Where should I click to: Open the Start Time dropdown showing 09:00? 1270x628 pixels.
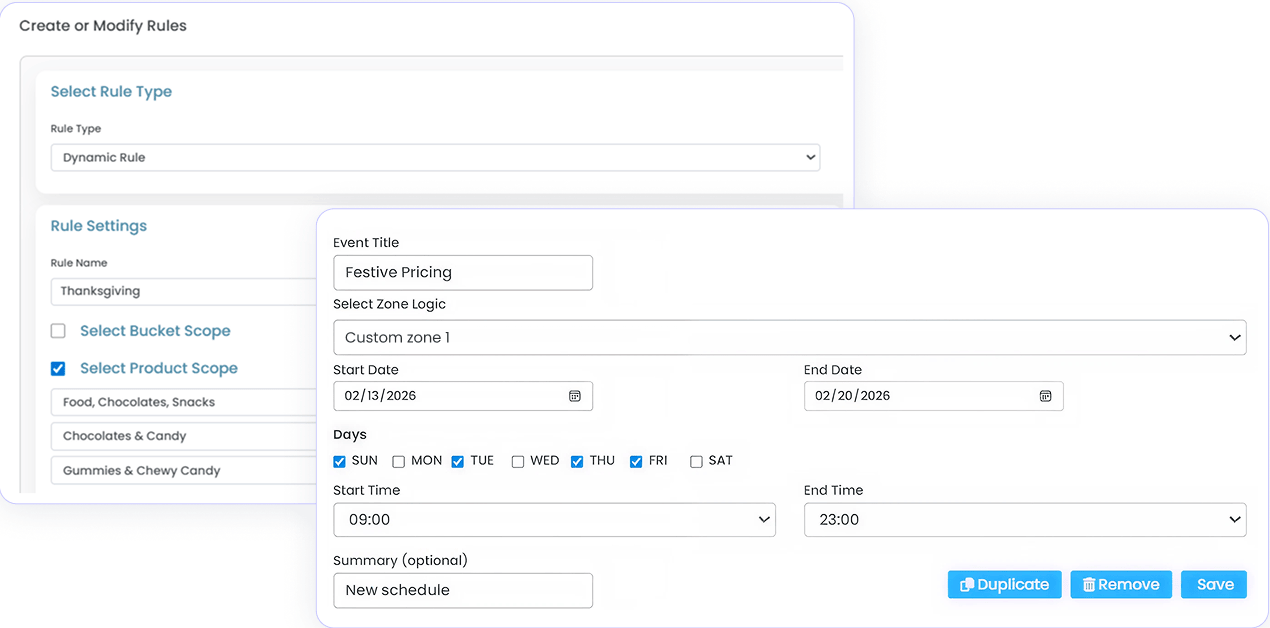[554, 520]
